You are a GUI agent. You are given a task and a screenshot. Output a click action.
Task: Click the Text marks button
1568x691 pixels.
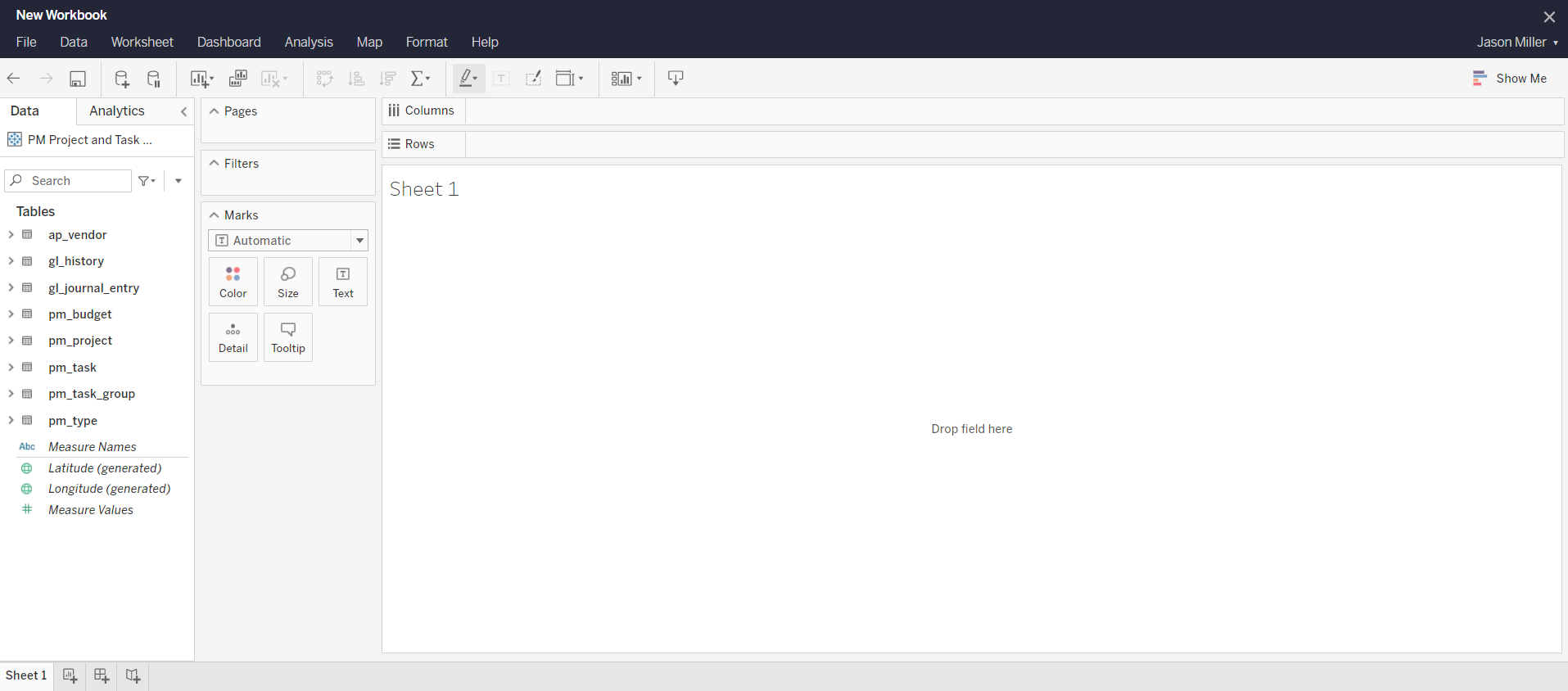(343, 282)
